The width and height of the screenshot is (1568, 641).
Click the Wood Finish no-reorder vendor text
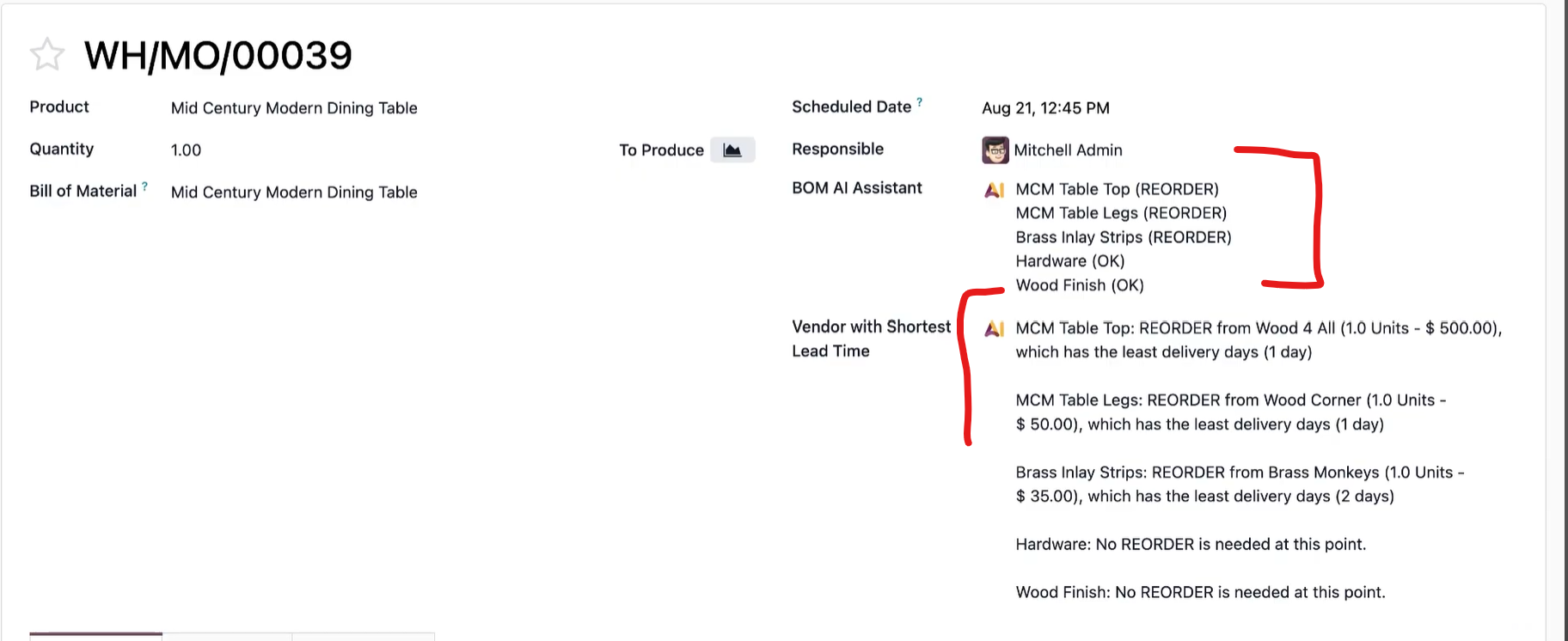pyautogui.click(x=1200, y=592)
